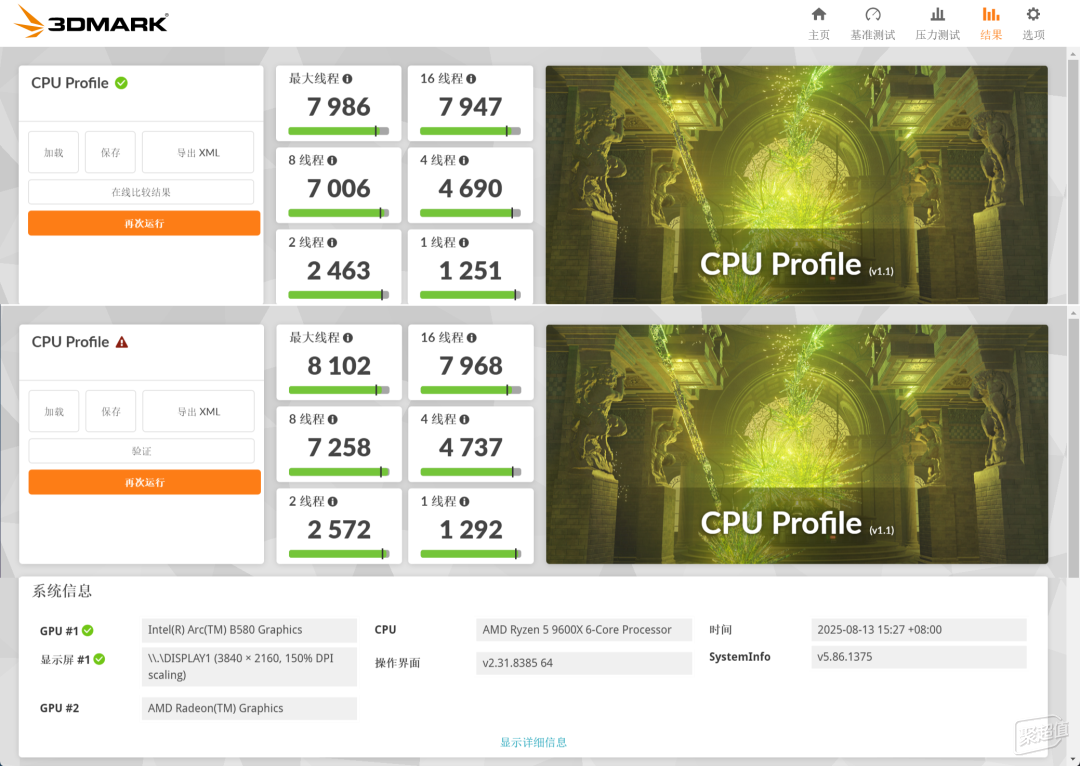1080x766 pixels.
Task: Click info icon next to 1 线程 score 1 292
Action: 464,501
